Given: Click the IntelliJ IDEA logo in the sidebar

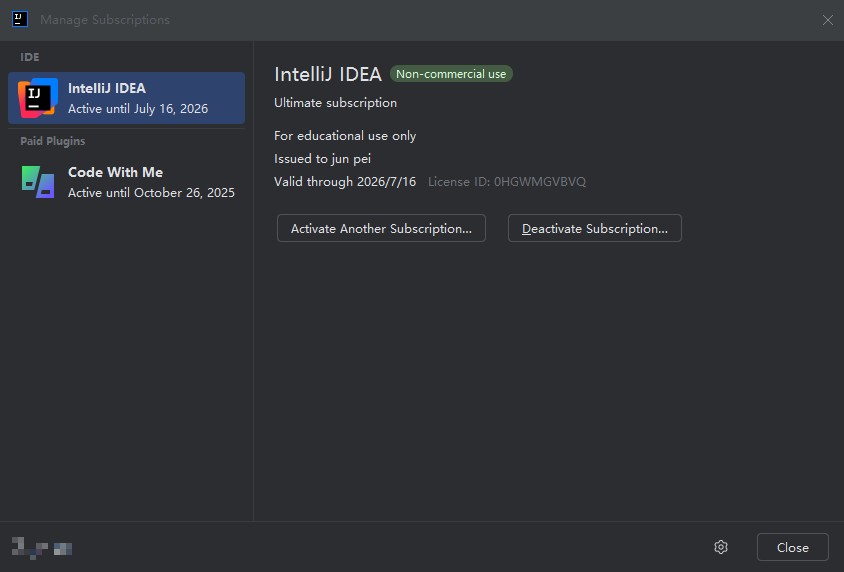Looking at the screenshot, I should click(38, 98).
